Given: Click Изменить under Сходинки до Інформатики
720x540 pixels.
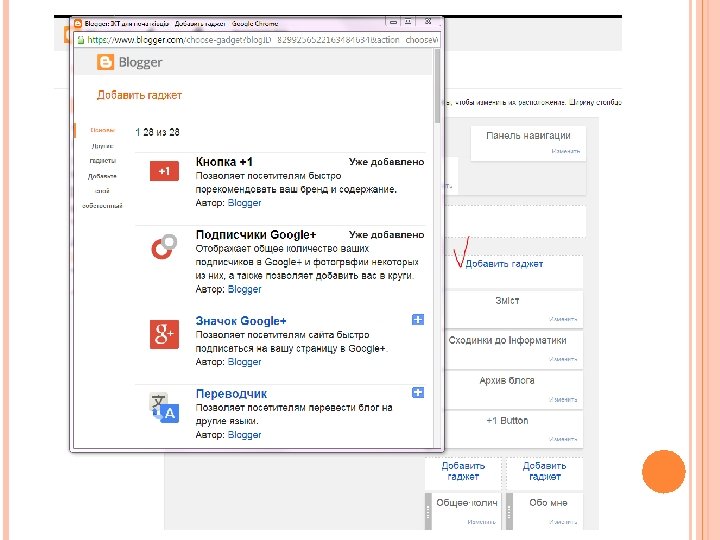Looking at the screenshot, I should 563,359.
